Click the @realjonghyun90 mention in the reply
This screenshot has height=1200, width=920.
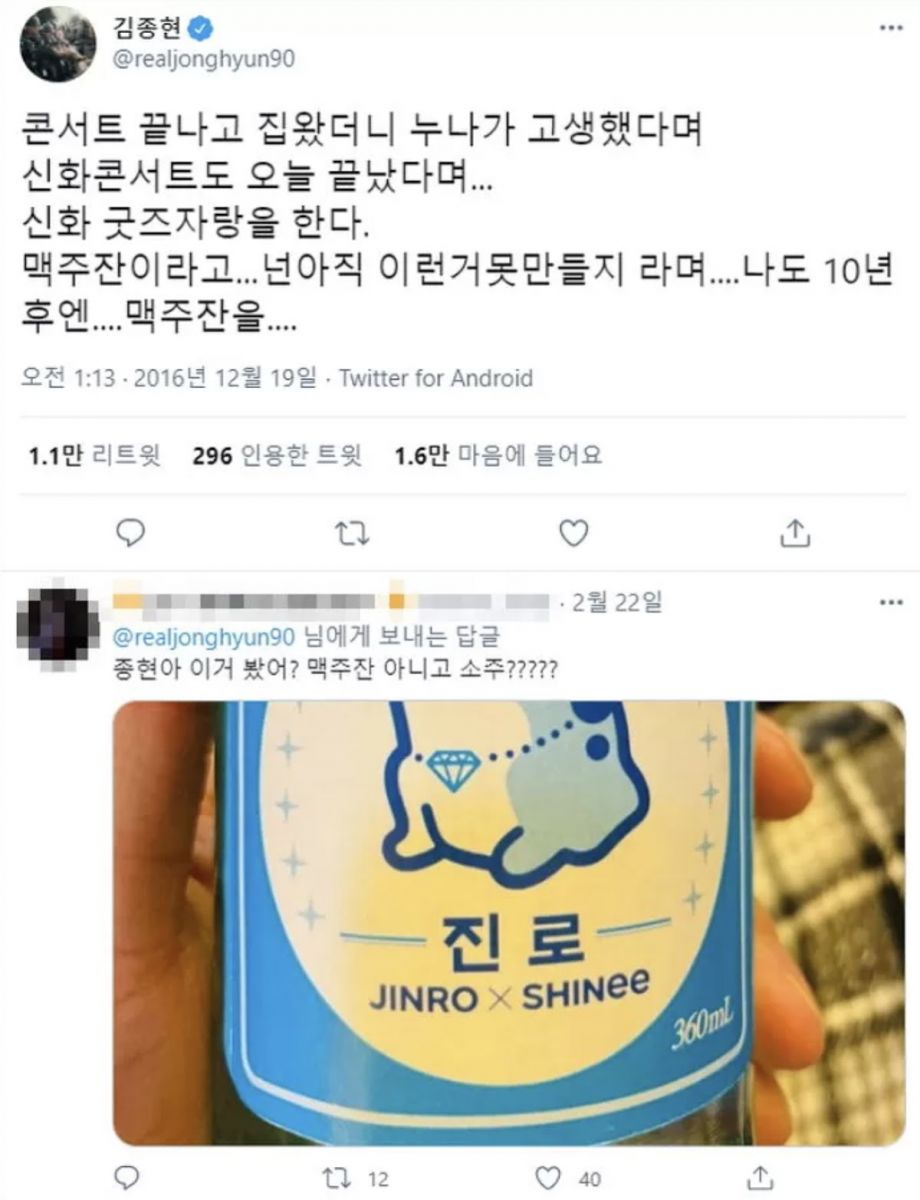[205, 636]
